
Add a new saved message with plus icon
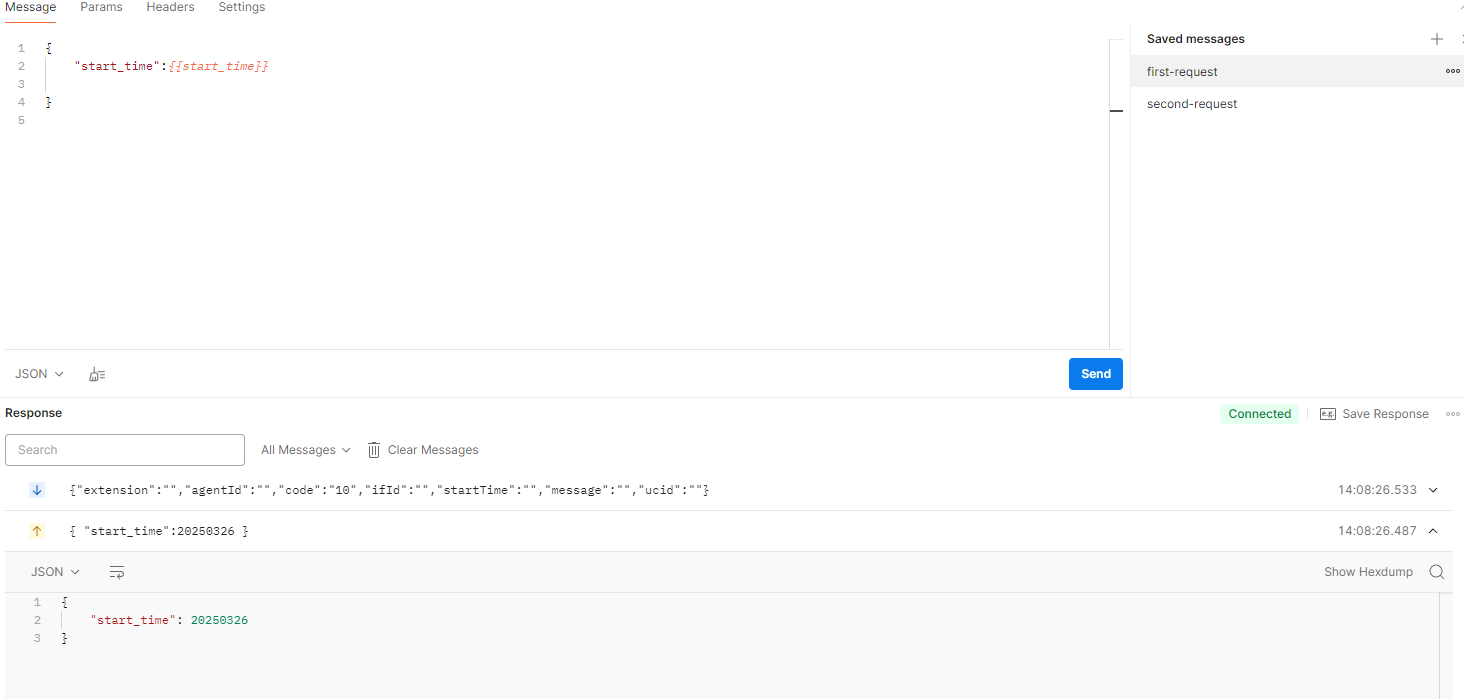coord(1437,39)
